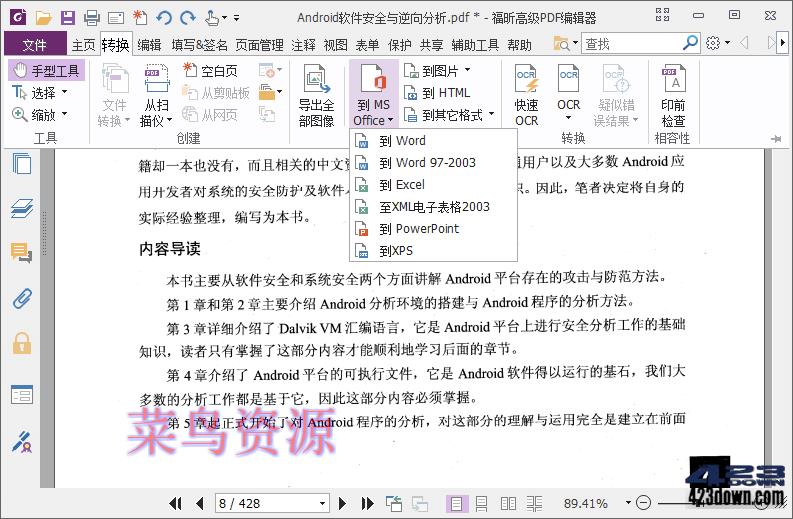The width and height of the screenshot is (793, 519).
Task: Run Quick OCR (快速OCR)
Action: (526, 95)
